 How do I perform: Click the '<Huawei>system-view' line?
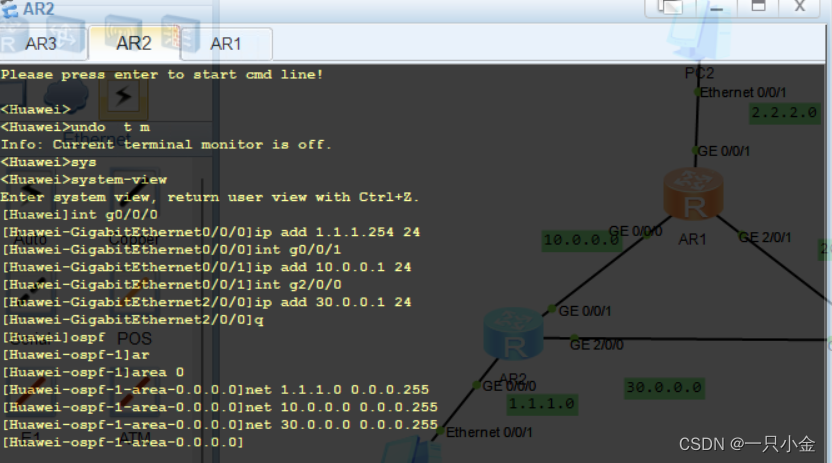point(84,180)
